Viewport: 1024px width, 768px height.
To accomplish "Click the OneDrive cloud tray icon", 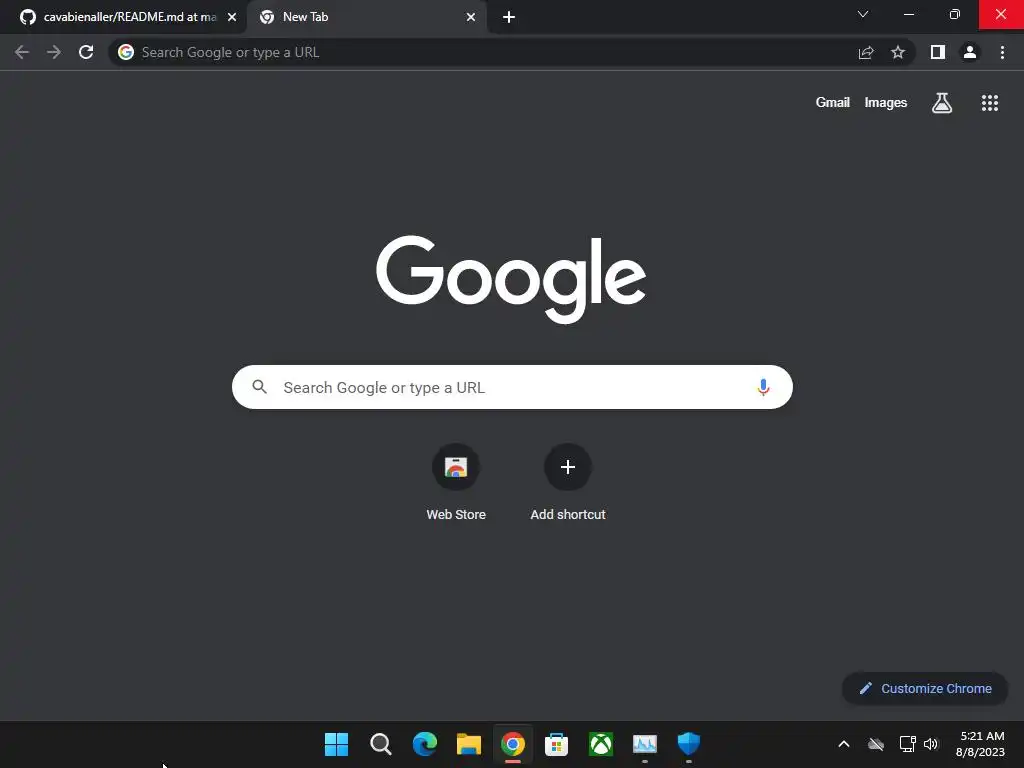I will click(876, 744).
